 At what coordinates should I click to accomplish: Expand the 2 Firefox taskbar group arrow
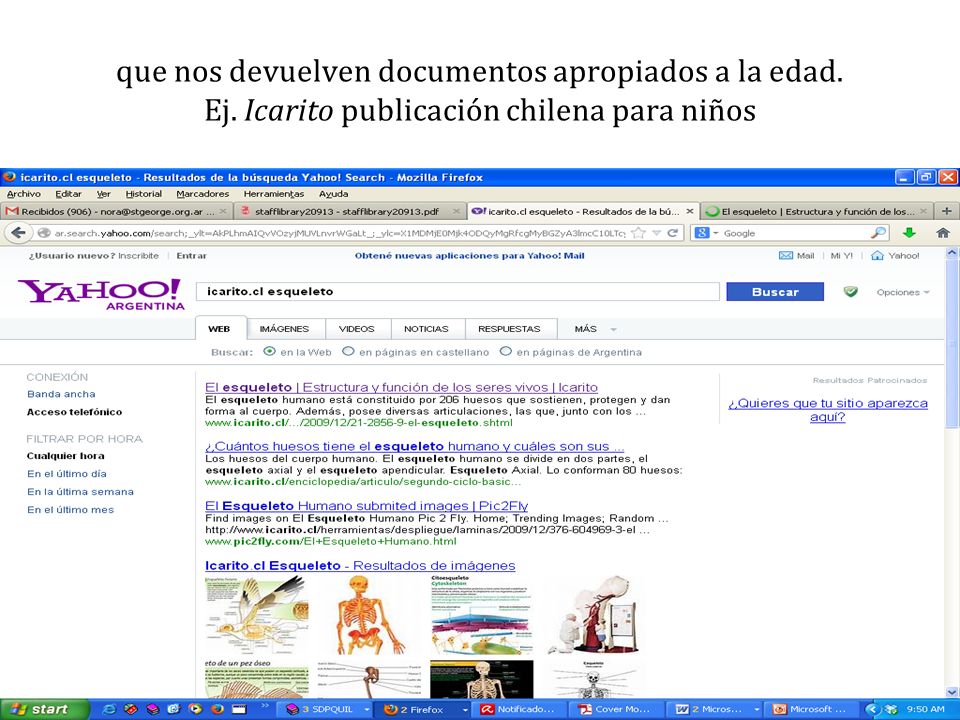point(465,710)
